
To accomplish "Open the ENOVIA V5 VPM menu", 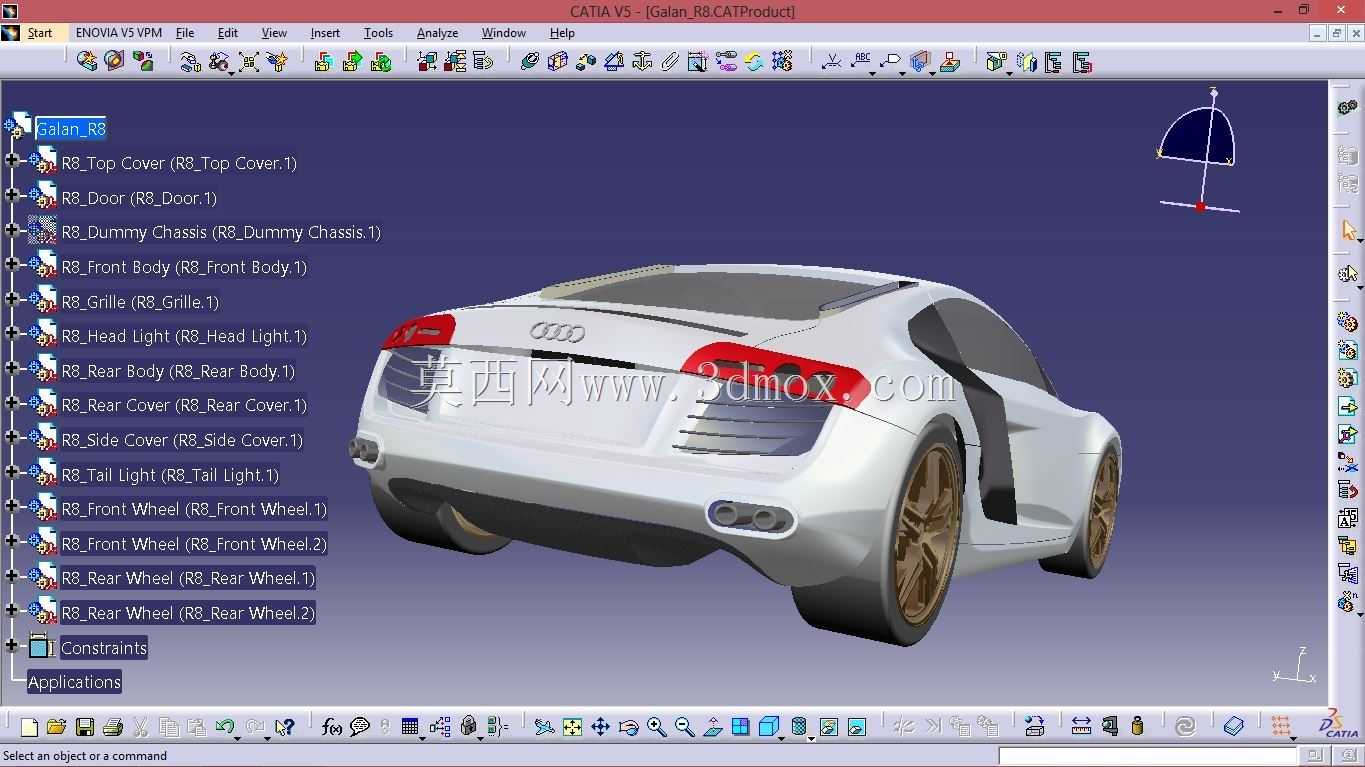I will pyautogui.click(x=119, y=33).
